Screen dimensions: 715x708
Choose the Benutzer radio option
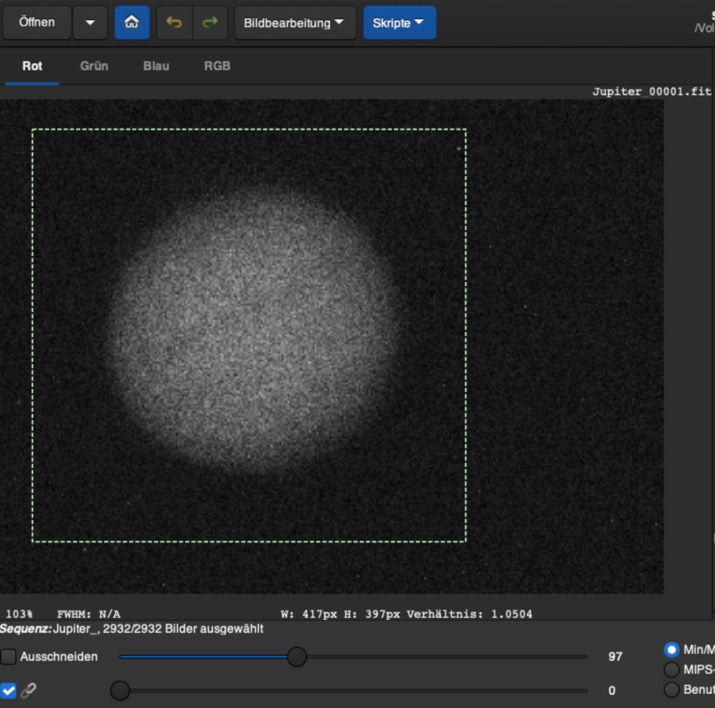671,690
